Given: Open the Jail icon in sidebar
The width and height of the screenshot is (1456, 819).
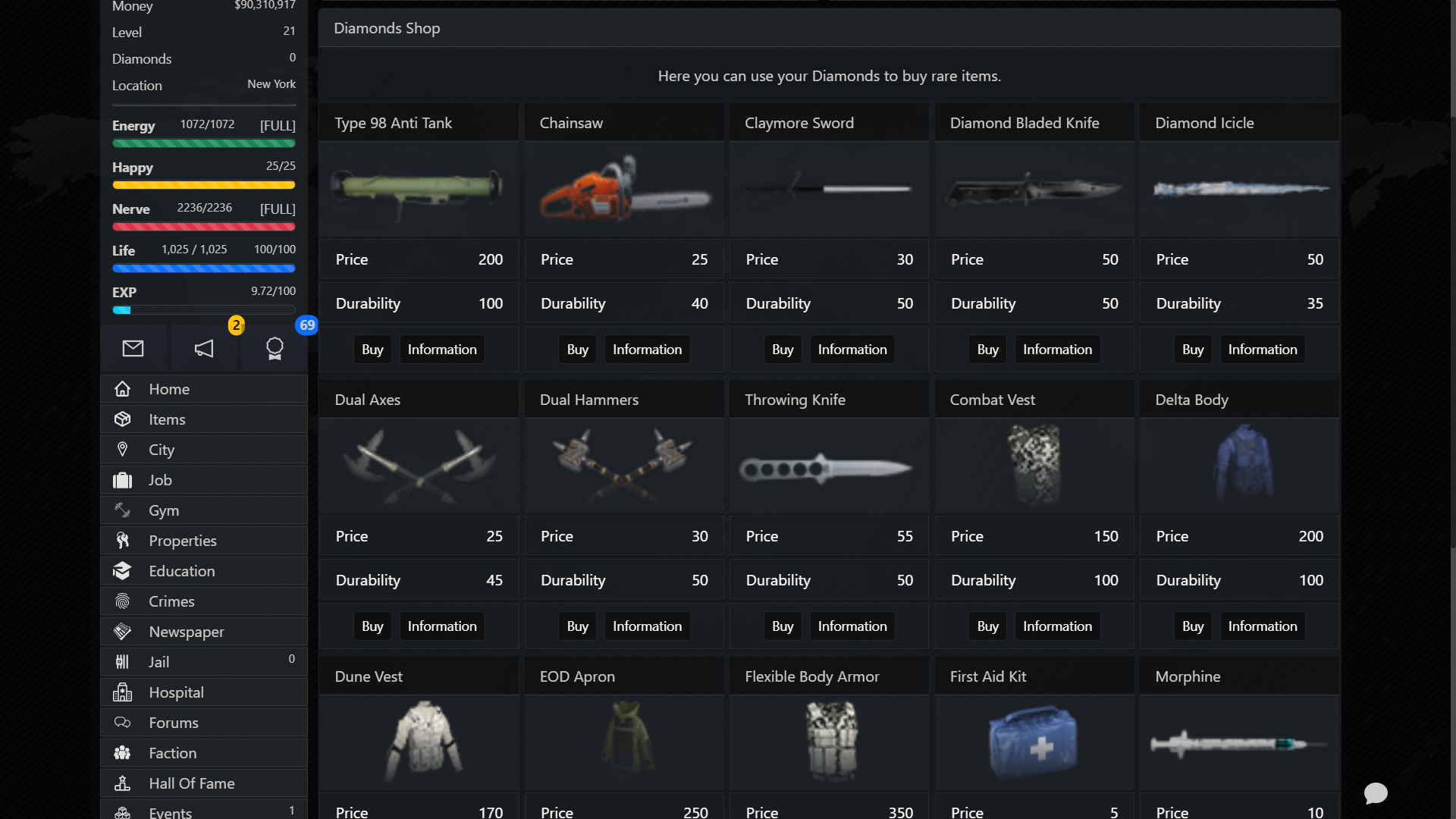Looking at the screenshot, I should tap(122, 661).
